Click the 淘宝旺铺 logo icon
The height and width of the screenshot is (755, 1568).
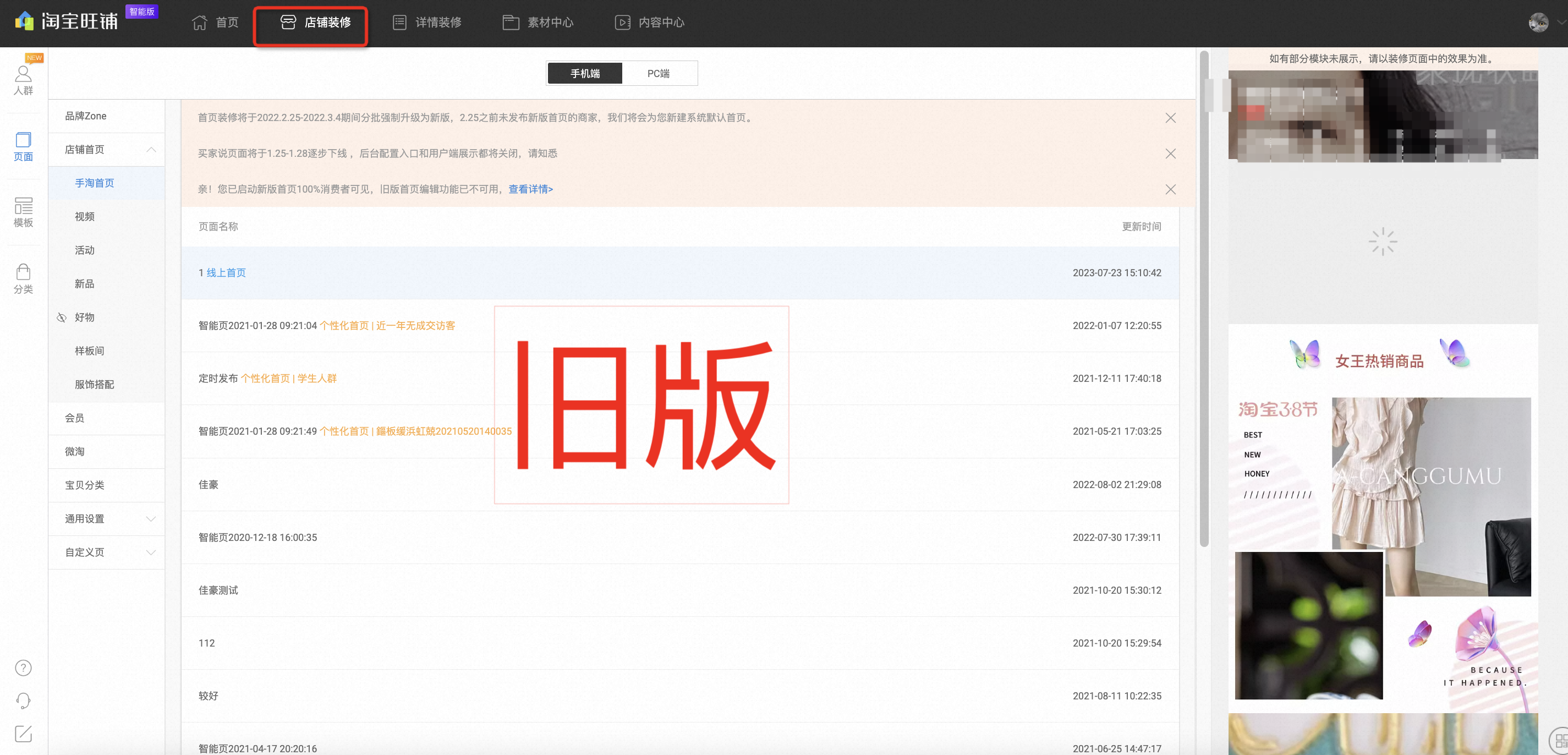pos(24,21)
